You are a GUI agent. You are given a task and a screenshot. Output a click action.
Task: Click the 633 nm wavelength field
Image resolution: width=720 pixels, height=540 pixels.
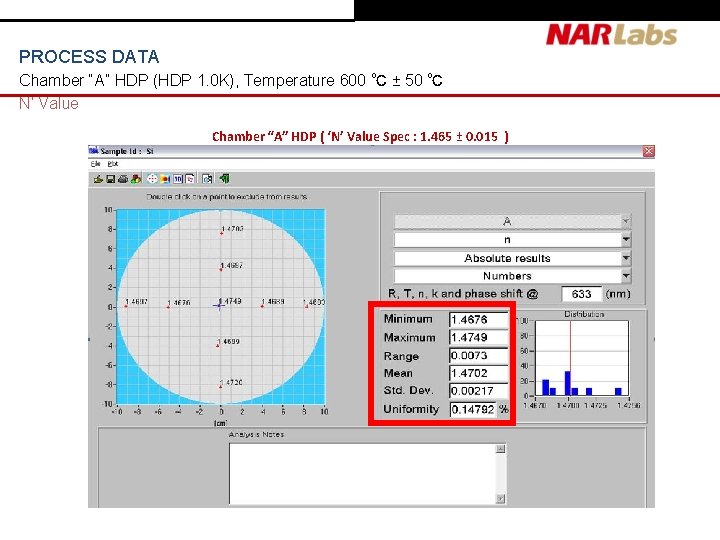click(581, 294)
